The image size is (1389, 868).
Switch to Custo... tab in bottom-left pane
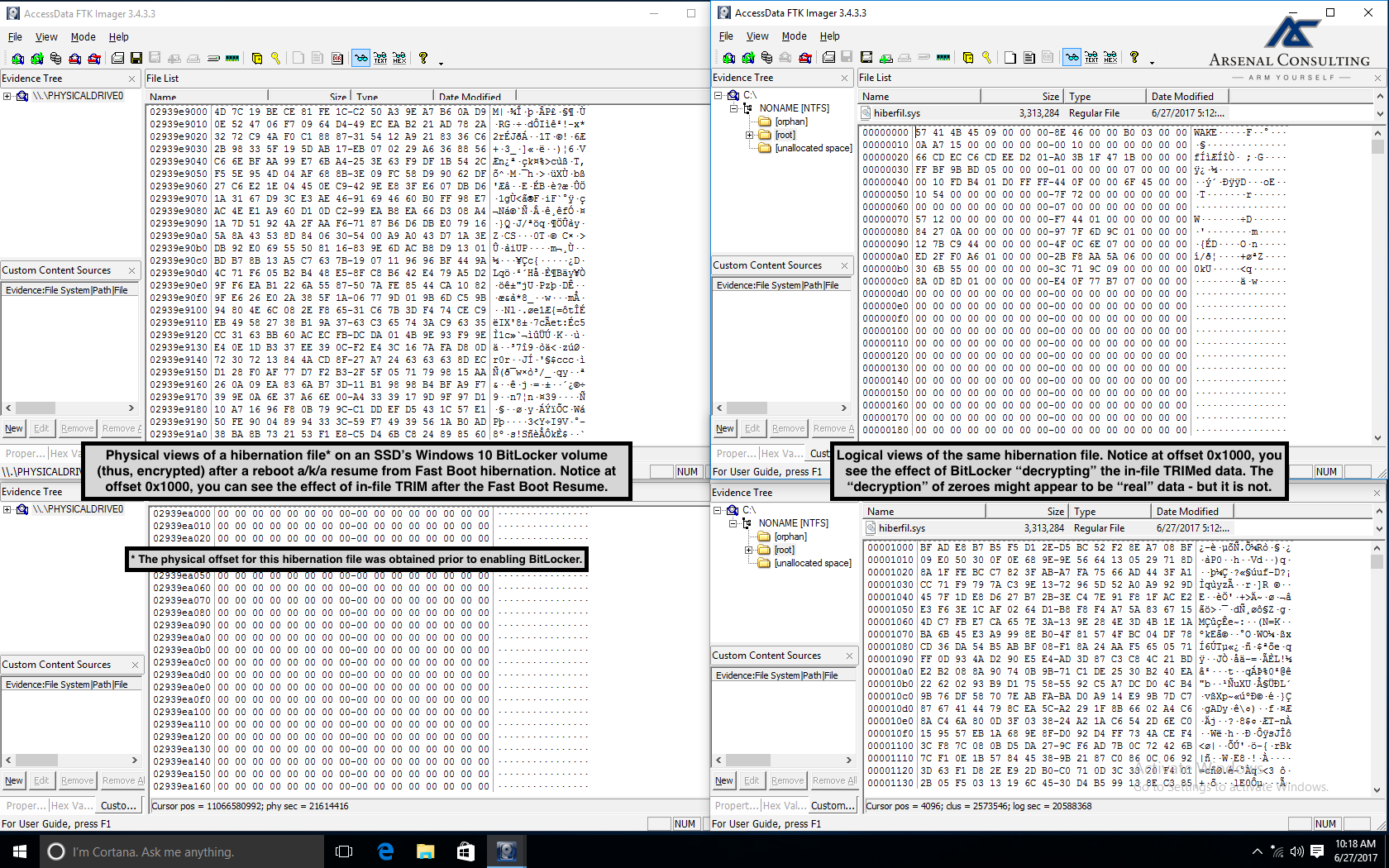click(119, 806)
